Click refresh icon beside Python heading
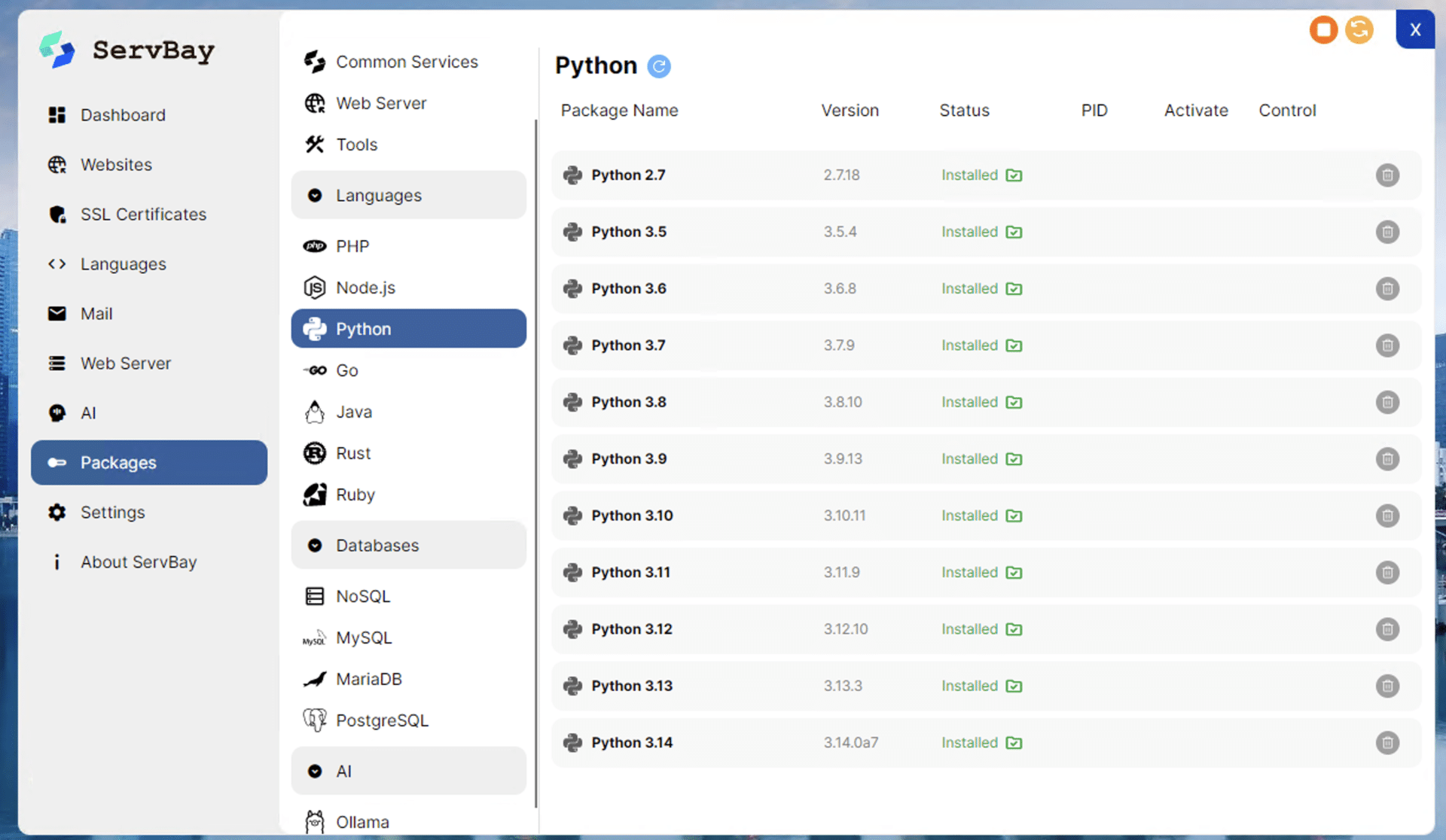This screenshot has width=1446, height=840. click(659, 66)
